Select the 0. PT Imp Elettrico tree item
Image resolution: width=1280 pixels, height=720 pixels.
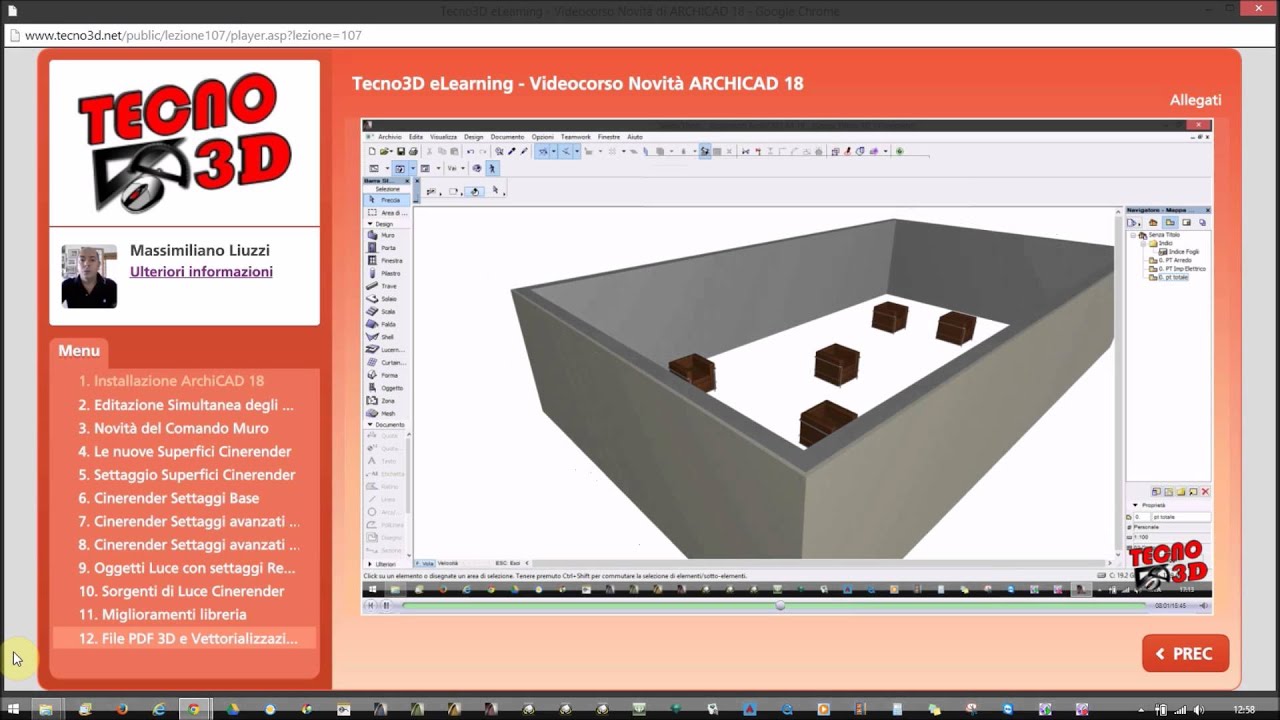tap(1175, 269)
